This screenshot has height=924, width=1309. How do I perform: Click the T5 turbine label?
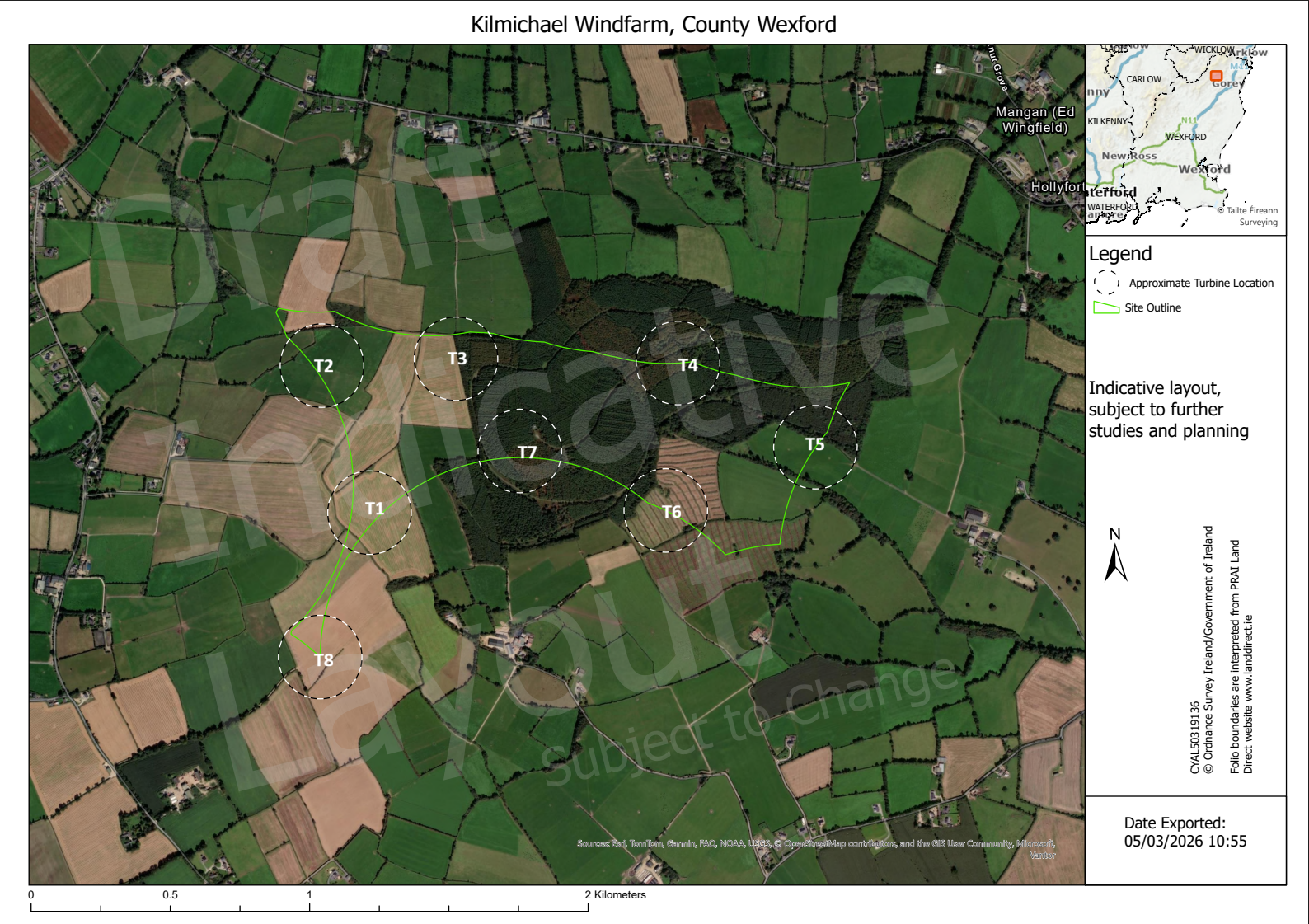pyautogui.click(x=814, y=445)
